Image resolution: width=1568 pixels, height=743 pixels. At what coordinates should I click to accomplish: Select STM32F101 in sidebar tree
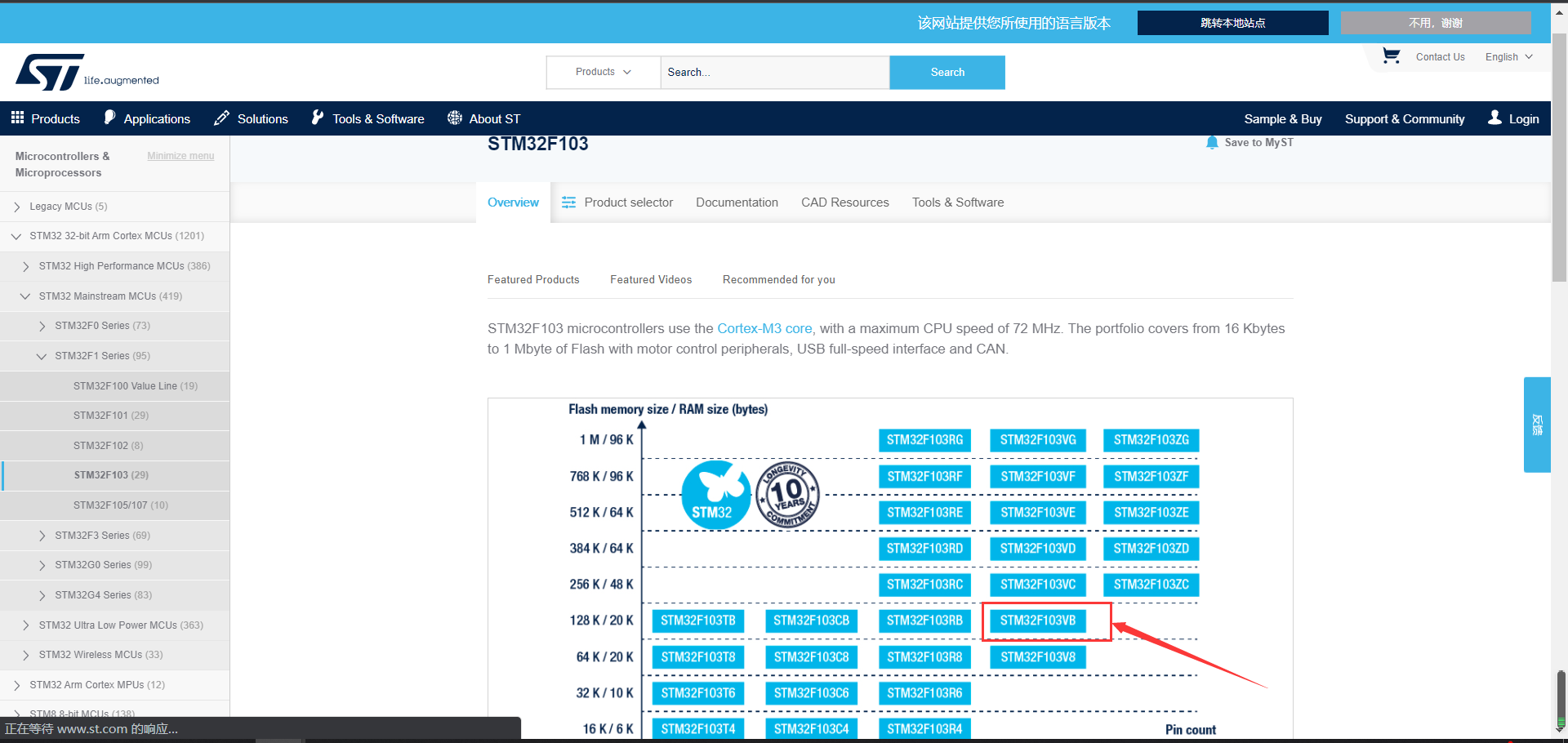111,416
